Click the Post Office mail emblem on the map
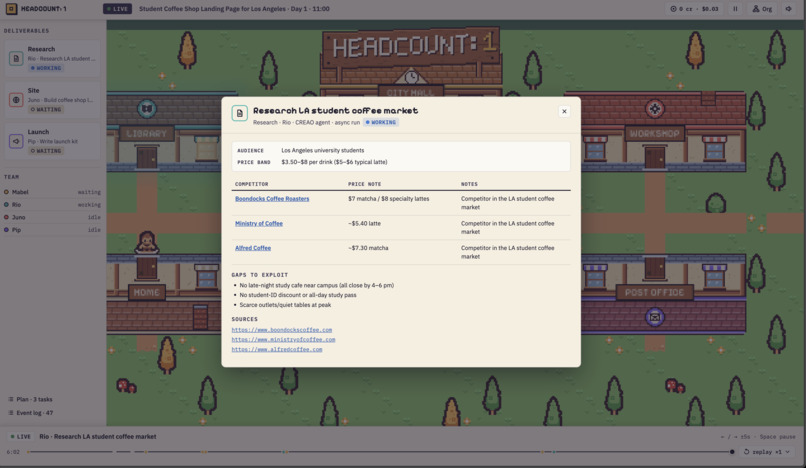 pyautogui.click(x=654, y=317)
